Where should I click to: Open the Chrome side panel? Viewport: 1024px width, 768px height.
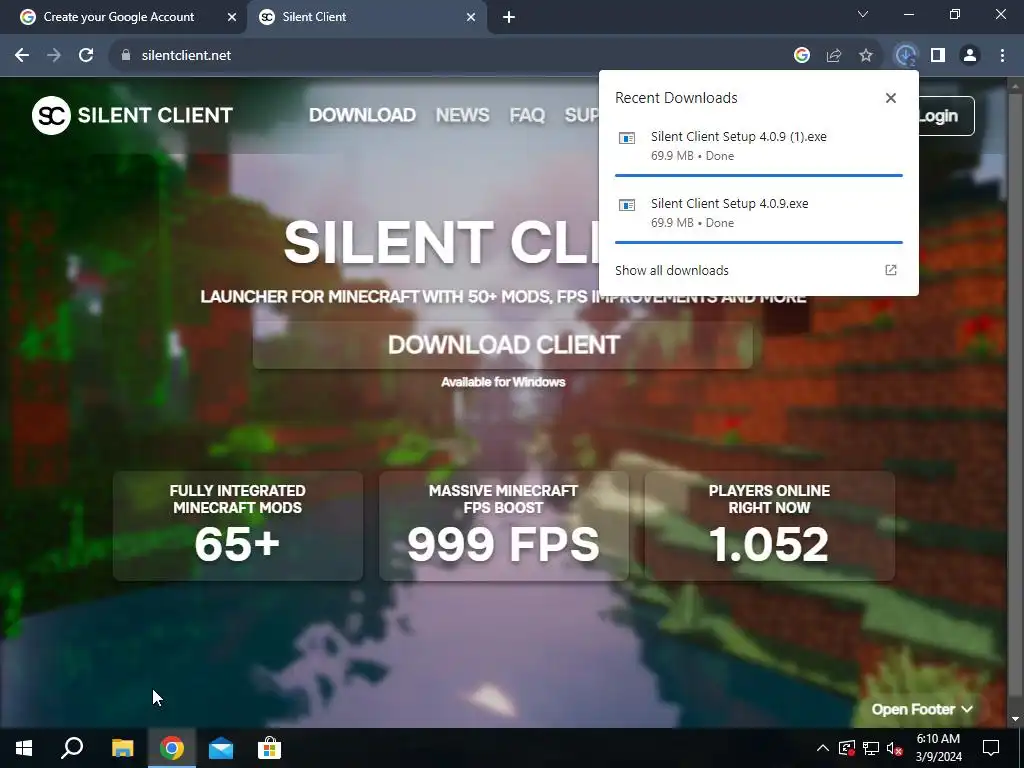(938, 56)
